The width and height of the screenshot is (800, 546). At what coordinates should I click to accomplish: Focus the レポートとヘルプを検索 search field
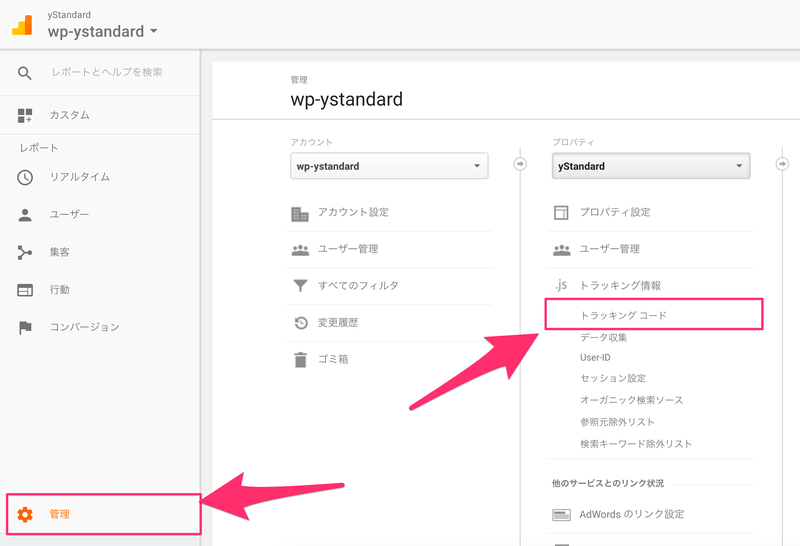(107, 72)
